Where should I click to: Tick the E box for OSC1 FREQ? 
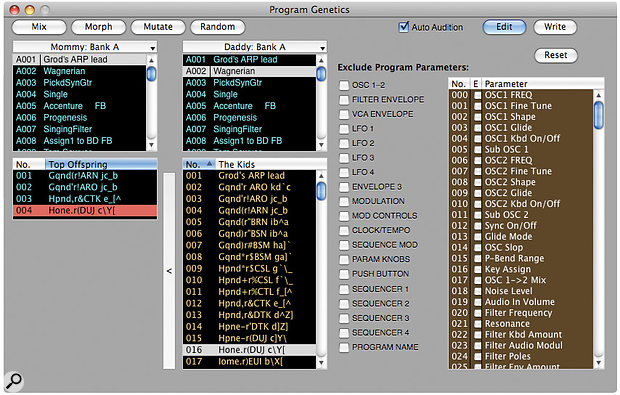click(478, 95)
